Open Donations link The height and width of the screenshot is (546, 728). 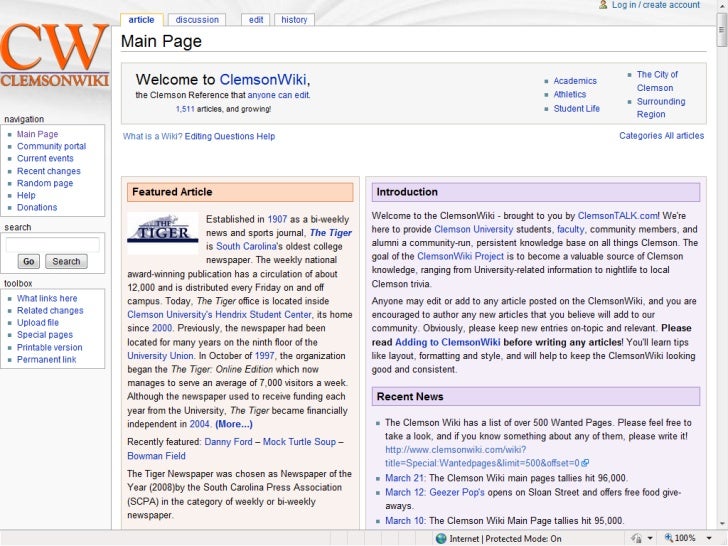(37, 207)
